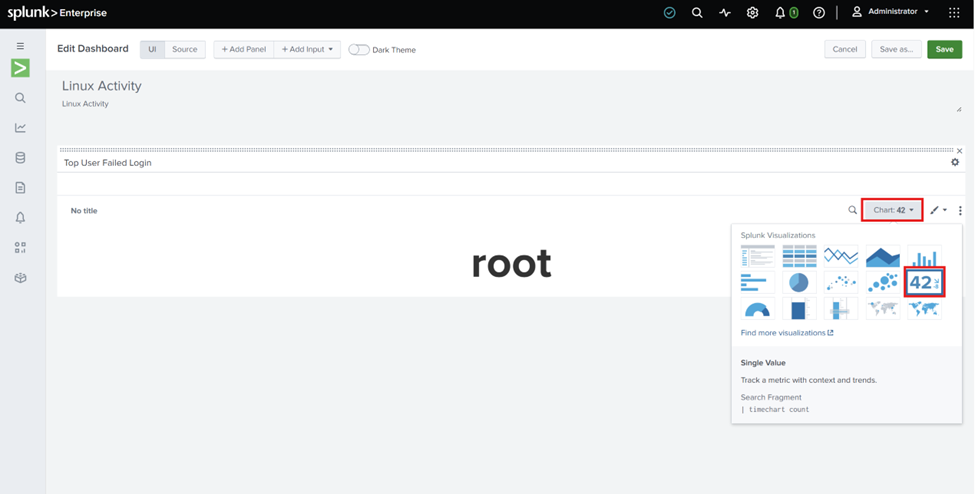
Task: Expand the Add Input dropdown
Action: coord(307,49)
